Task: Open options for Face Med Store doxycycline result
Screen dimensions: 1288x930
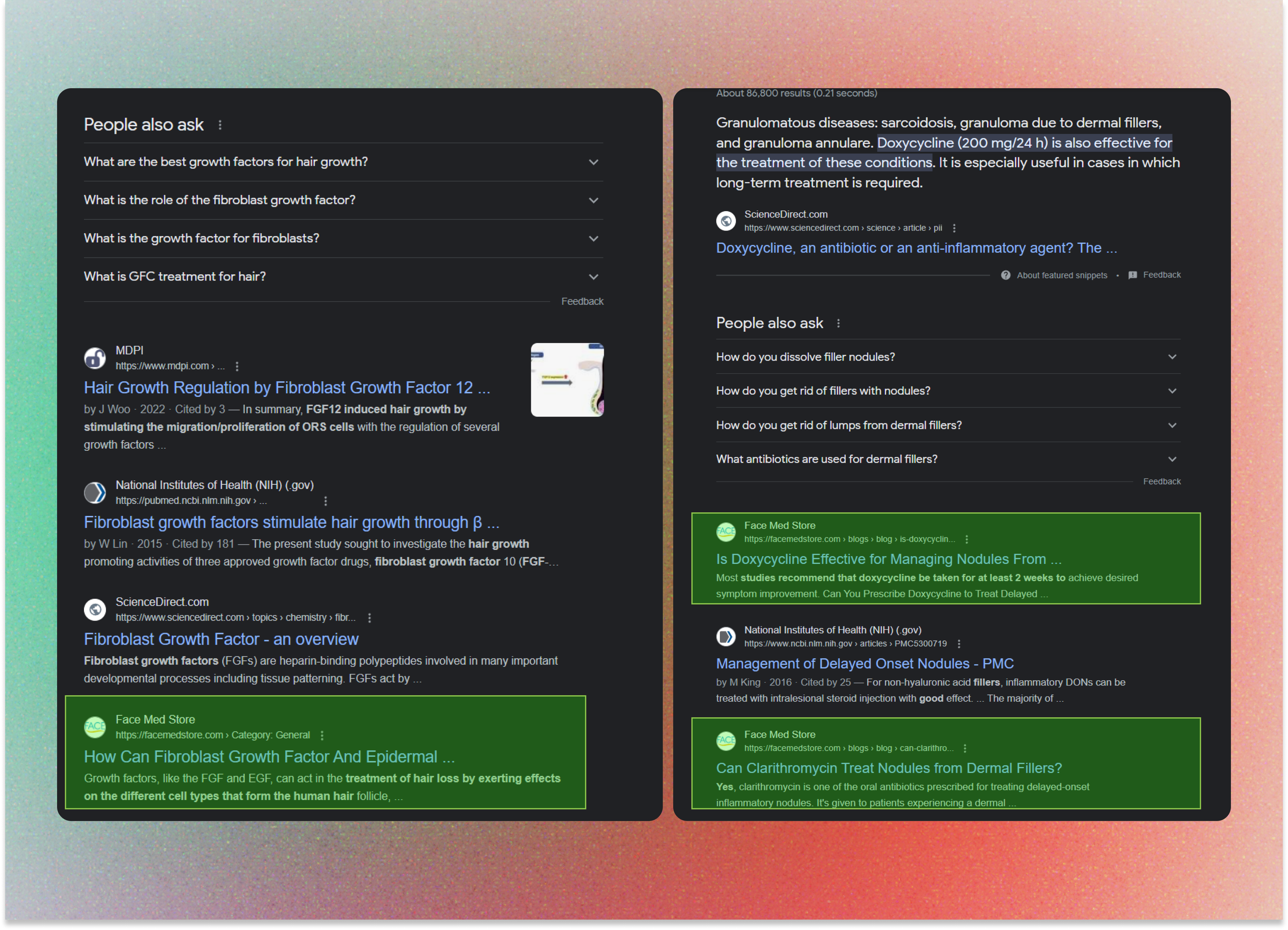Action: [967, 539]
